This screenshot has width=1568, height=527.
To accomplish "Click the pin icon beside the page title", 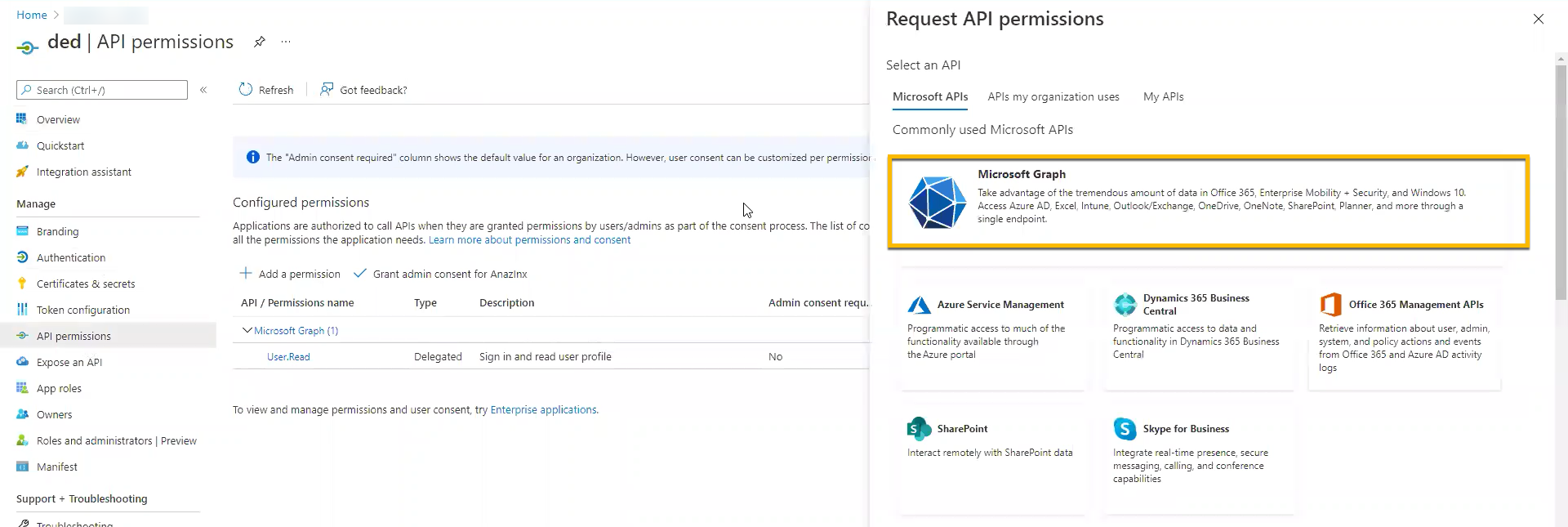I will point(259,42).
